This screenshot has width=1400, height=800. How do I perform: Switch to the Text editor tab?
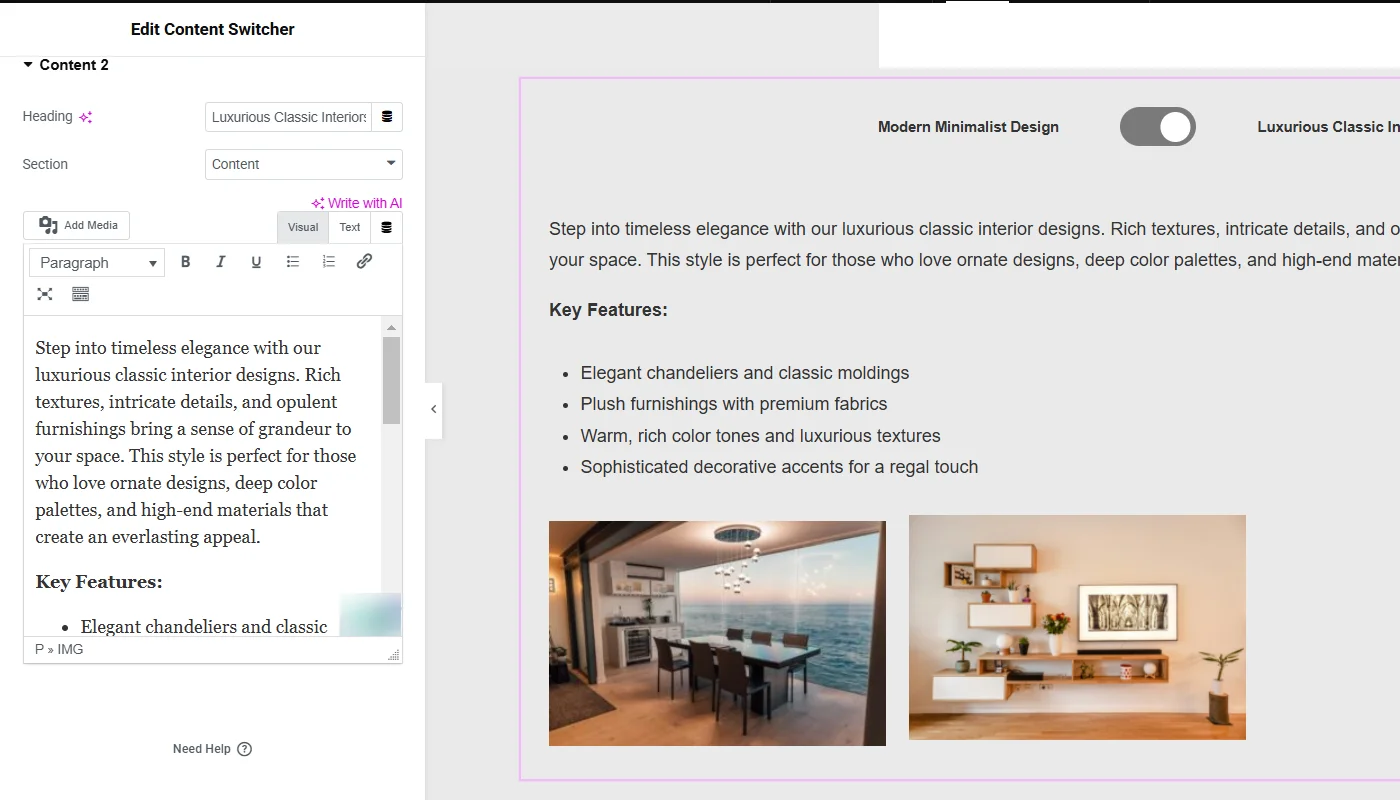click(x=350, y=227)
